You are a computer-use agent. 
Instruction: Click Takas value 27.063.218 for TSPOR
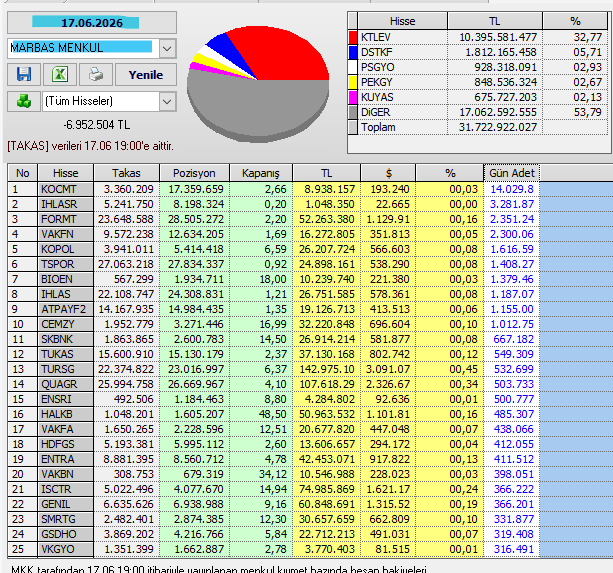click(126, 264)
